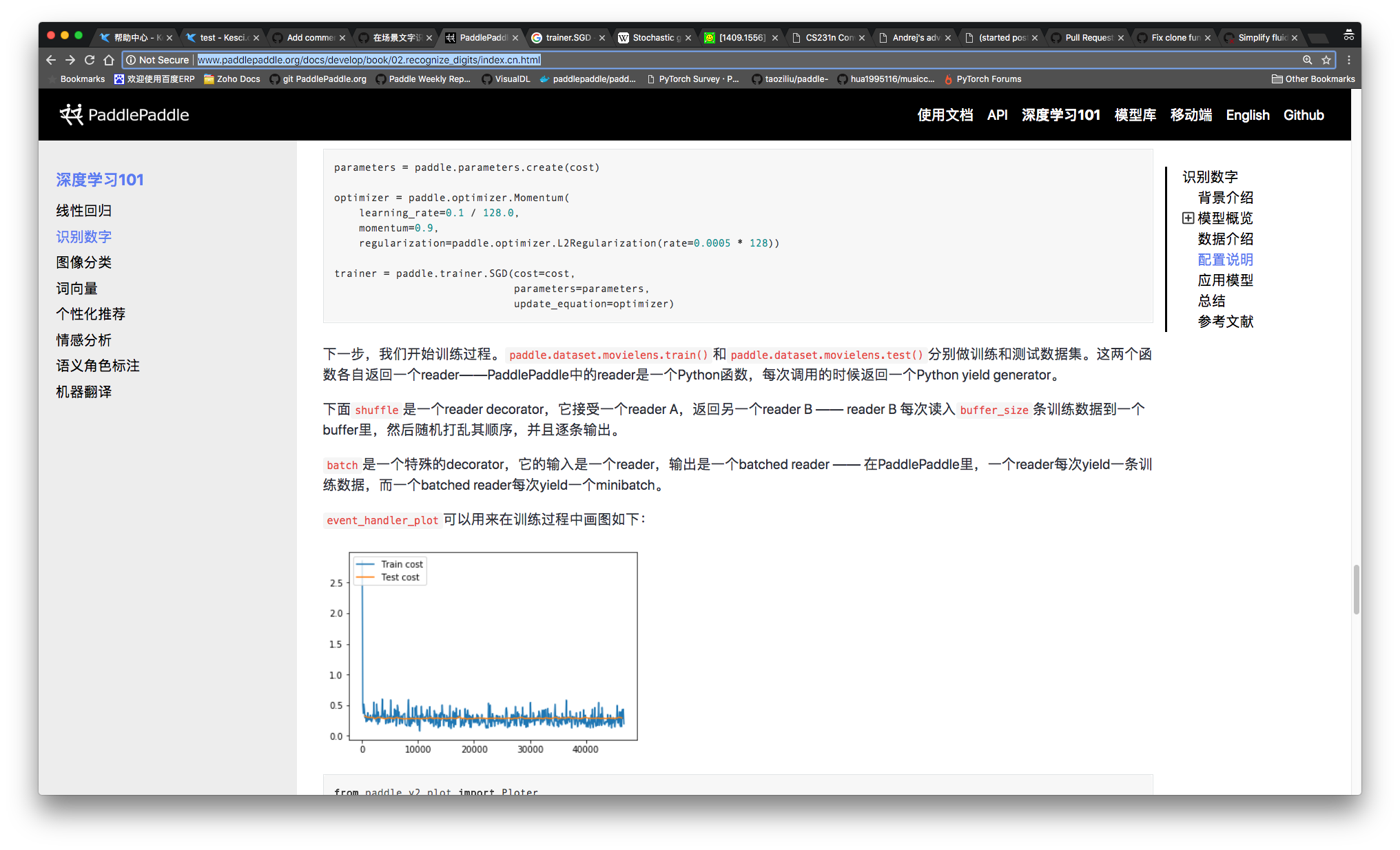Click the Not Secure site info icon
The width and height of the screenshot is (1400, 850).
tap(131, 60)
